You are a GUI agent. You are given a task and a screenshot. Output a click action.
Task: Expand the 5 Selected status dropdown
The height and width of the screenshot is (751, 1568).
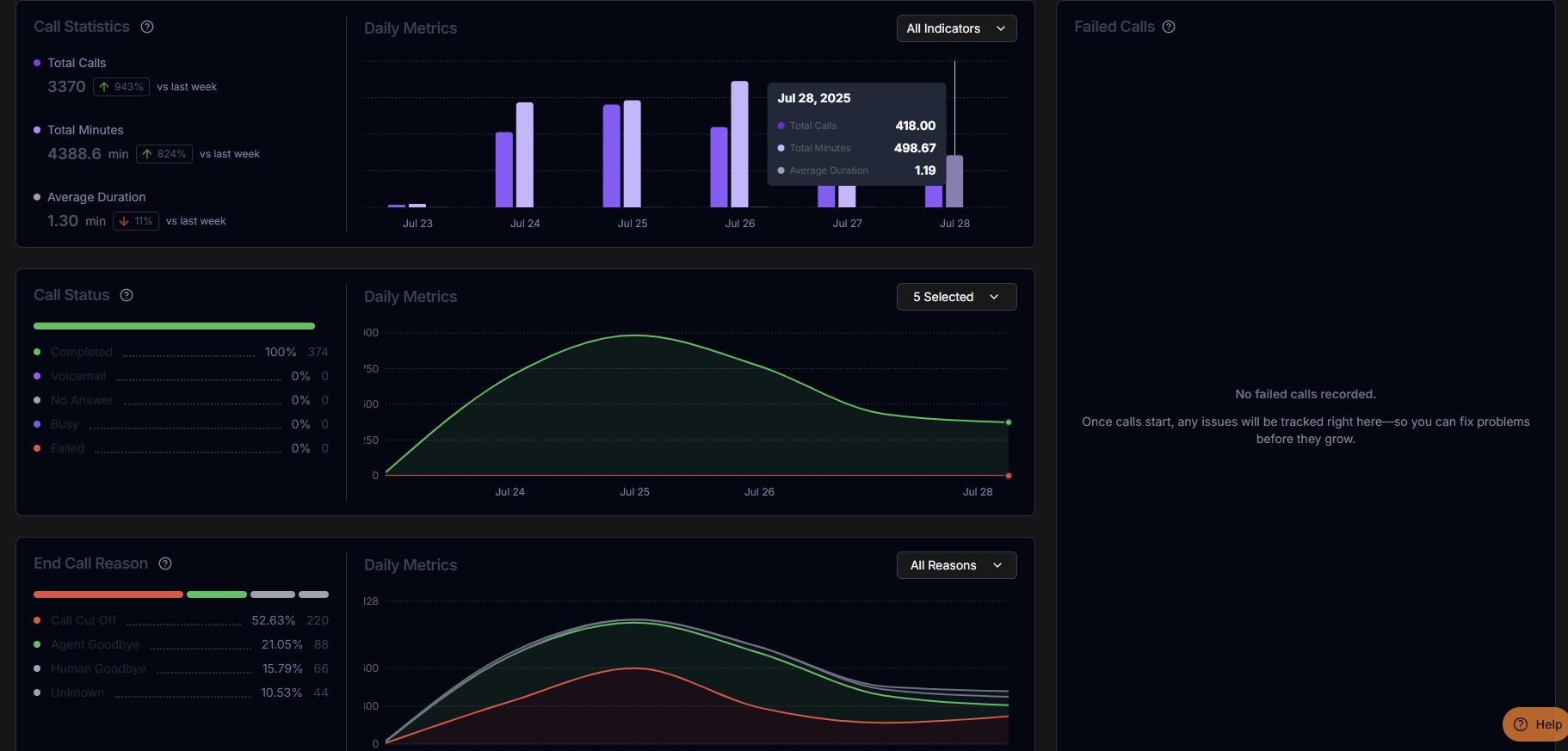956,297
